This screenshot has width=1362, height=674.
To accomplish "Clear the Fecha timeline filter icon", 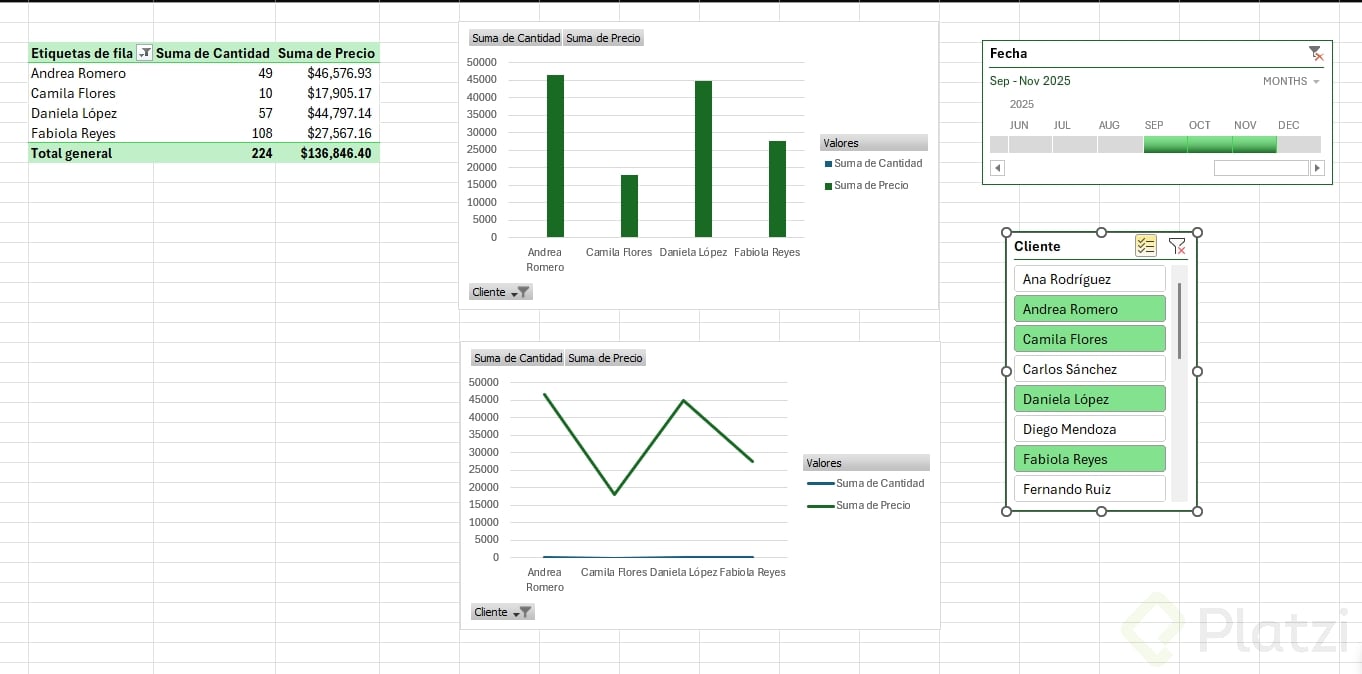I will click(1315, 53).
